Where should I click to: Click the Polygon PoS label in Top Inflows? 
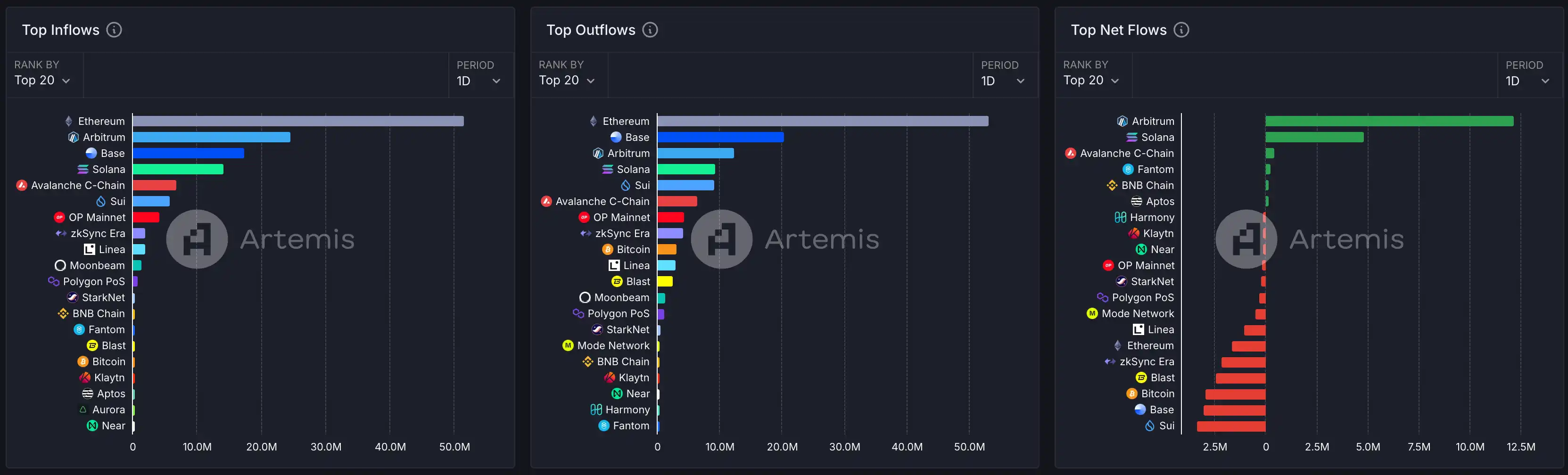[x=94, y=282]
